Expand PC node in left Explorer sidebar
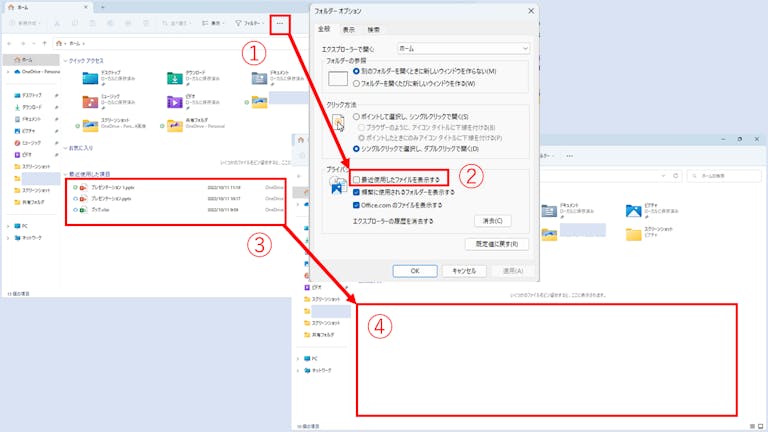Image resolution: width=768 pixels, height=432 pixels. point(8,226)
